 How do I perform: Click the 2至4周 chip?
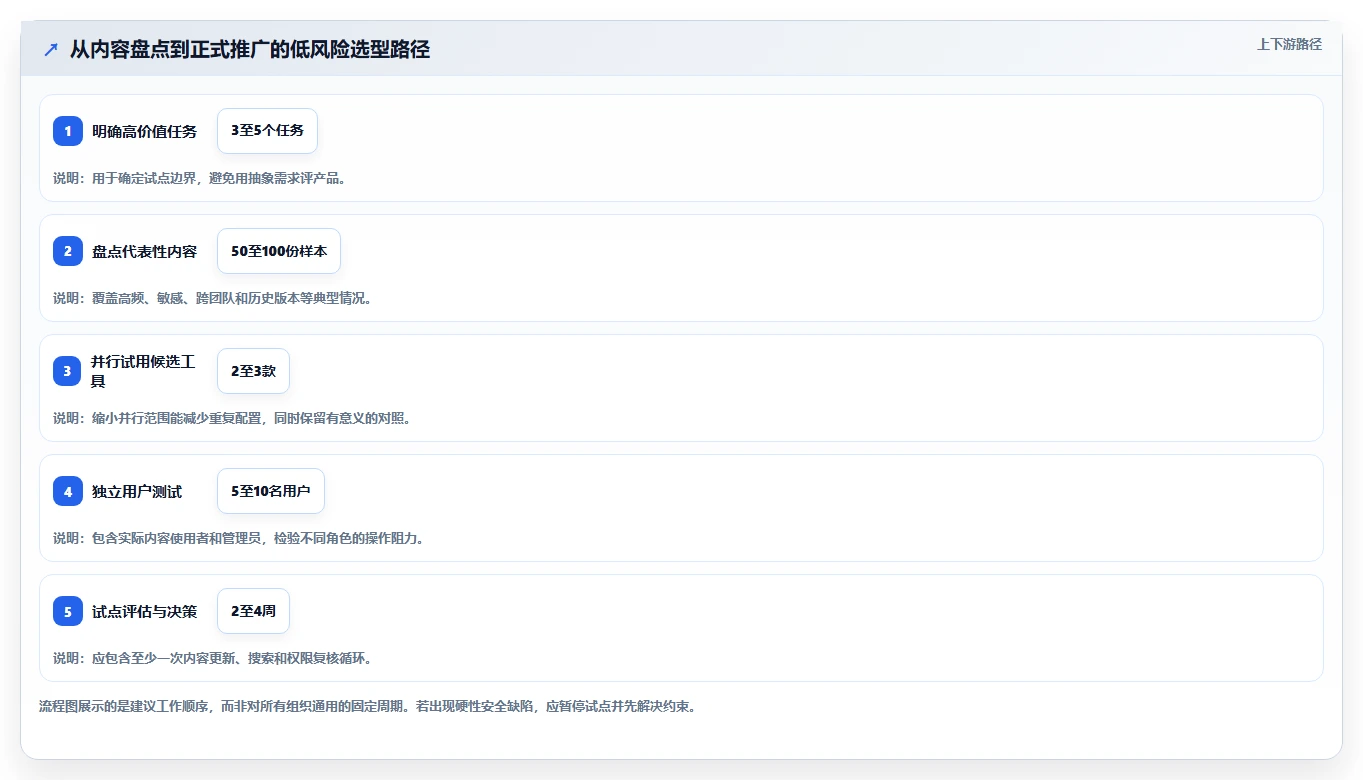(x=253, y=611)
